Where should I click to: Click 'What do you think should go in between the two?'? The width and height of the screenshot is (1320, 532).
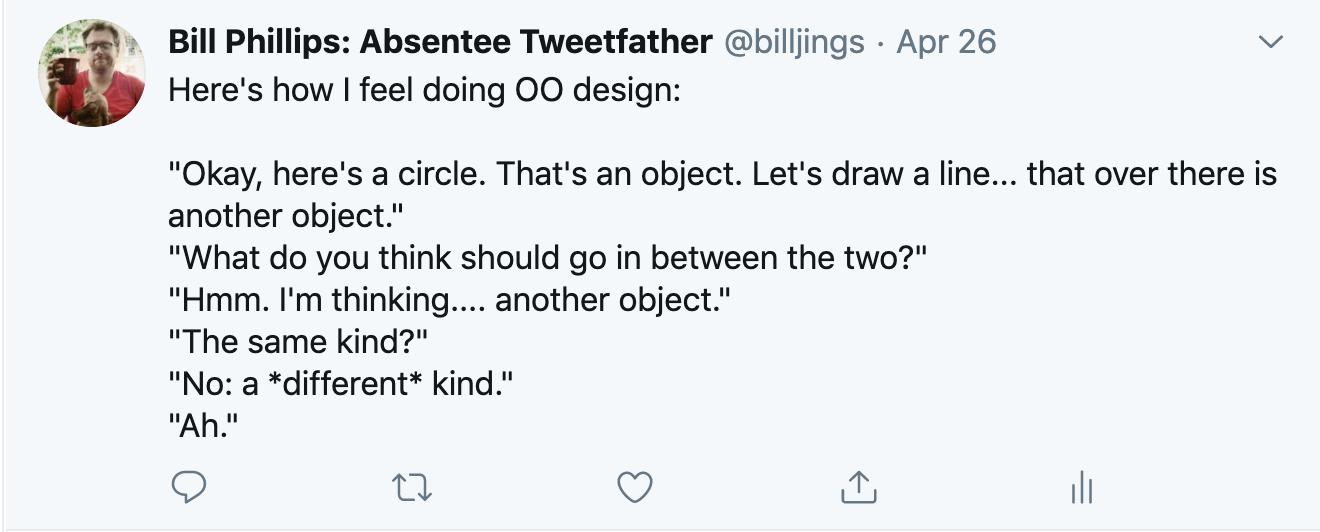point(548,258)
